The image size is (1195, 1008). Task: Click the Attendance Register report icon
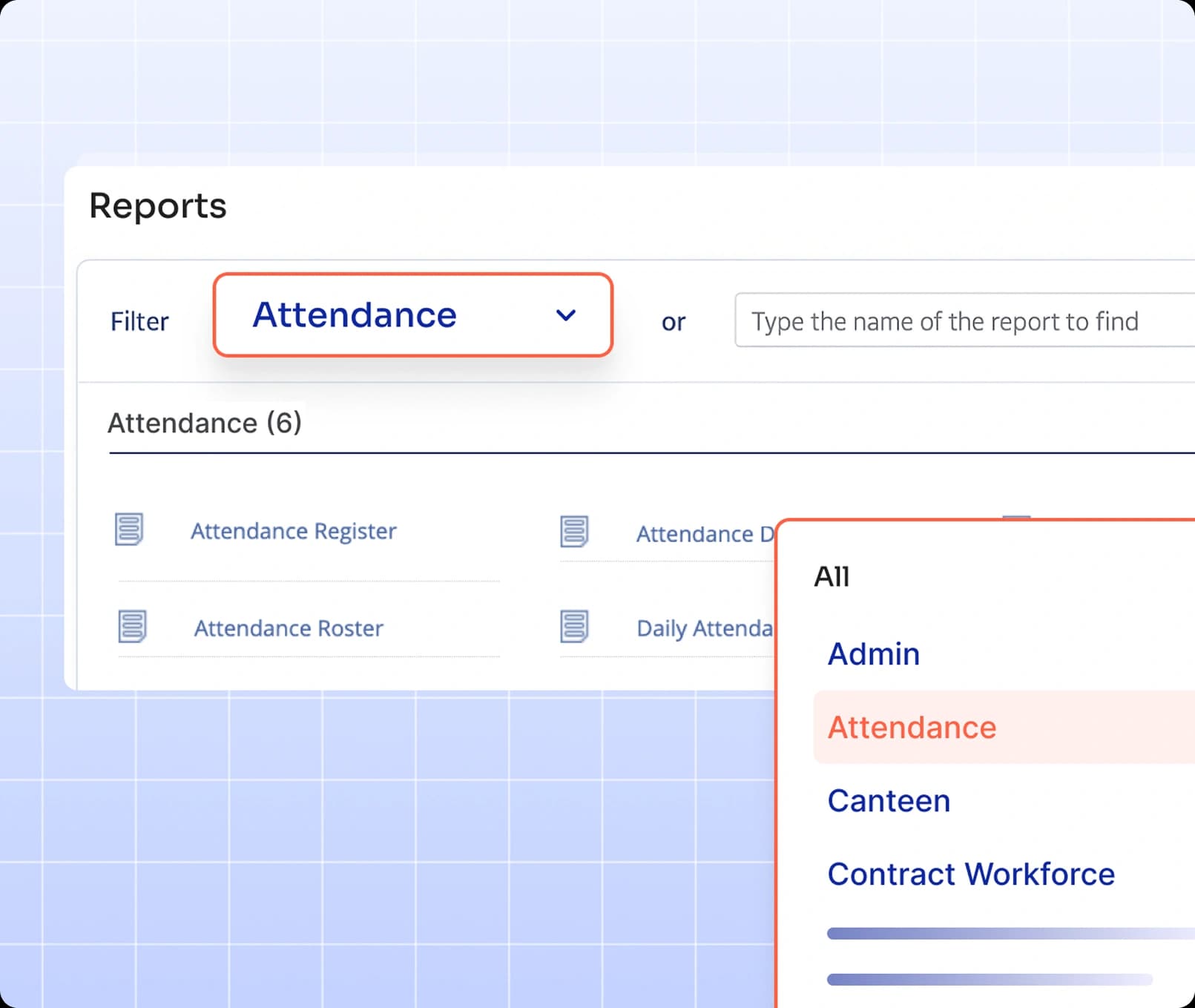[129, 530]
